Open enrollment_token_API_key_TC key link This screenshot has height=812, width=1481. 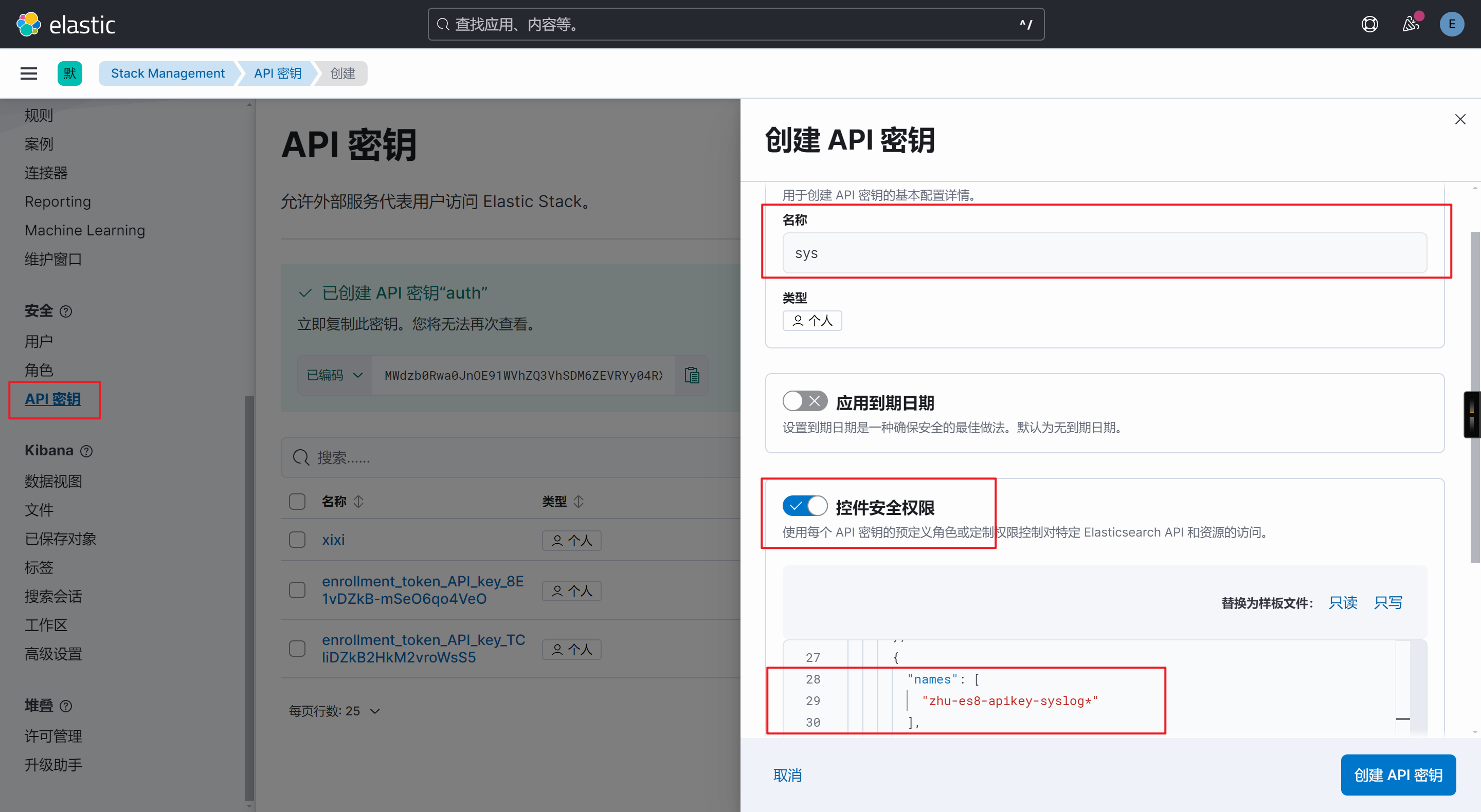(x=423, y=648)
